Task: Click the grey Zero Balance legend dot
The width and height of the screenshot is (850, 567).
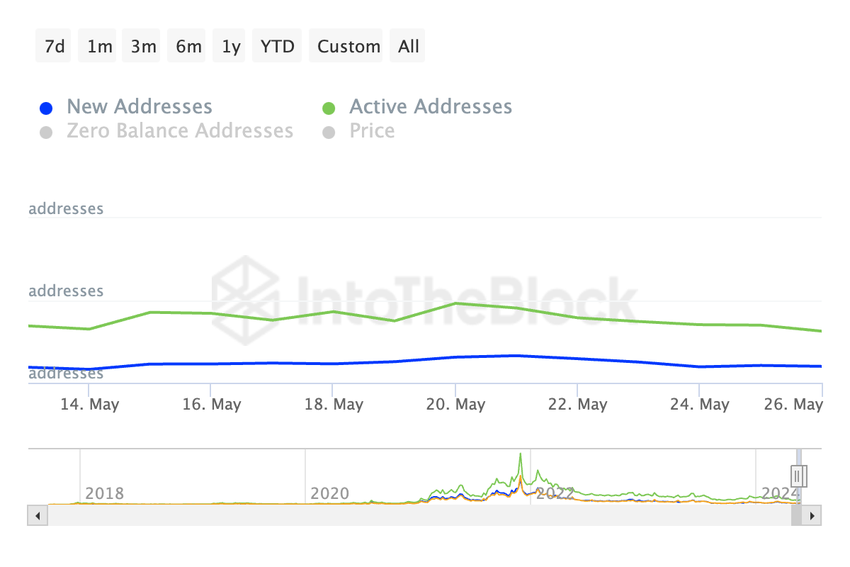Action: [x=46, y=132]
